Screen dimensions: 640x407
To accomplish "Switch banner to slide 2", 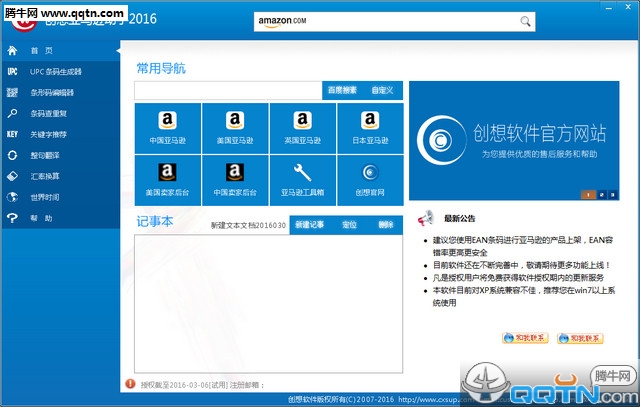I will (x=602, y=195).
